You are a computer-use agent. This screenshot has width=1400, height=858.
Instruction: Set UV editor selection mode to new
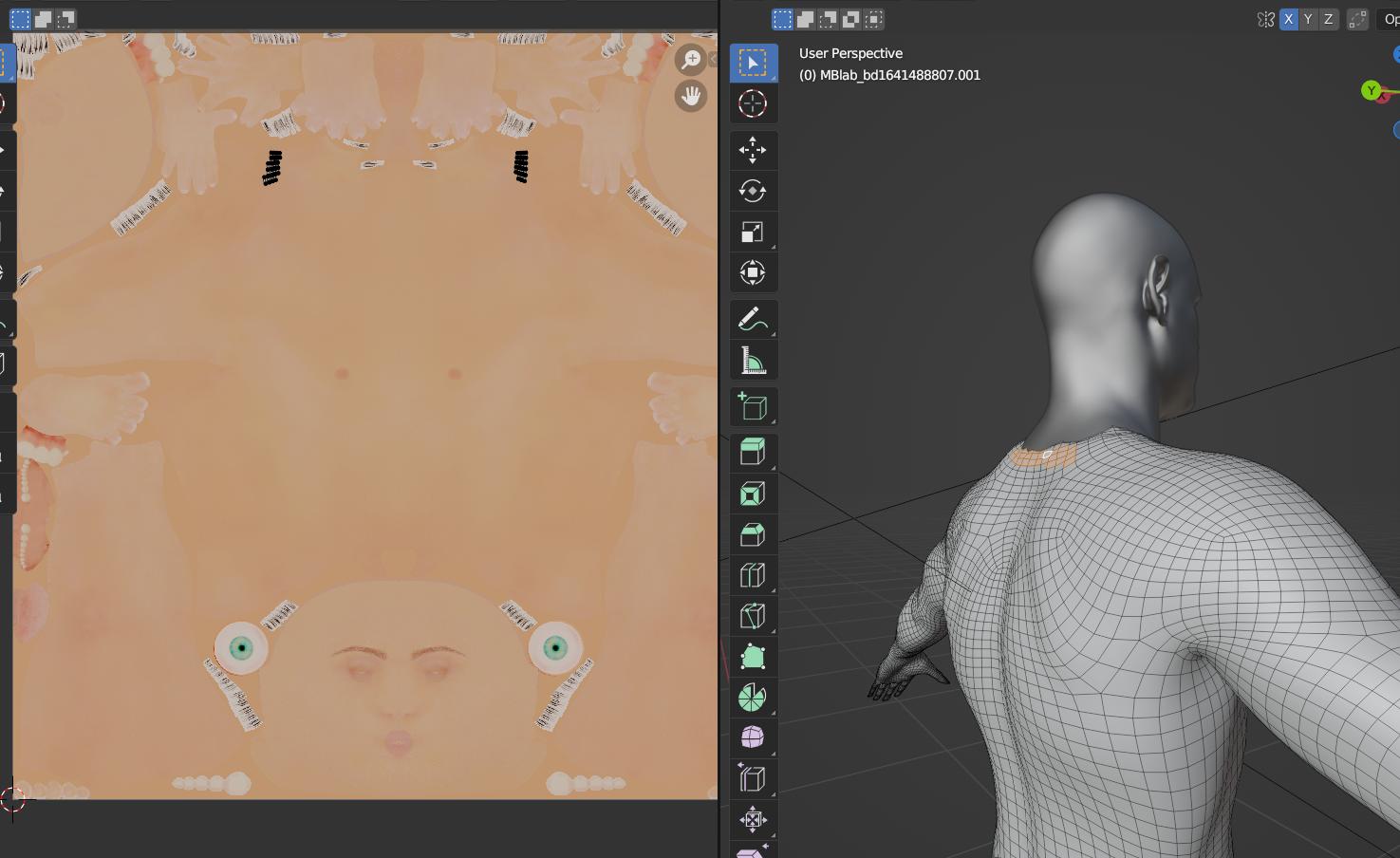(20, 19)
